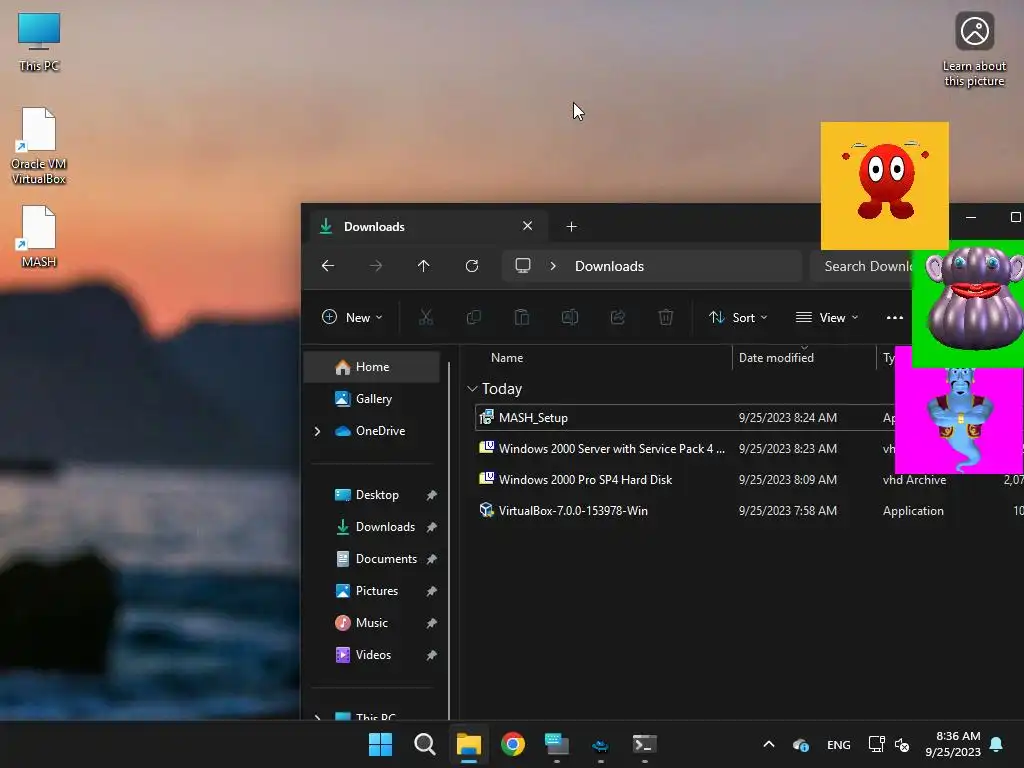Screen dimensions: 1024x768
Task: Click breadcrumb chevron before Downloads
Action: 552,266
